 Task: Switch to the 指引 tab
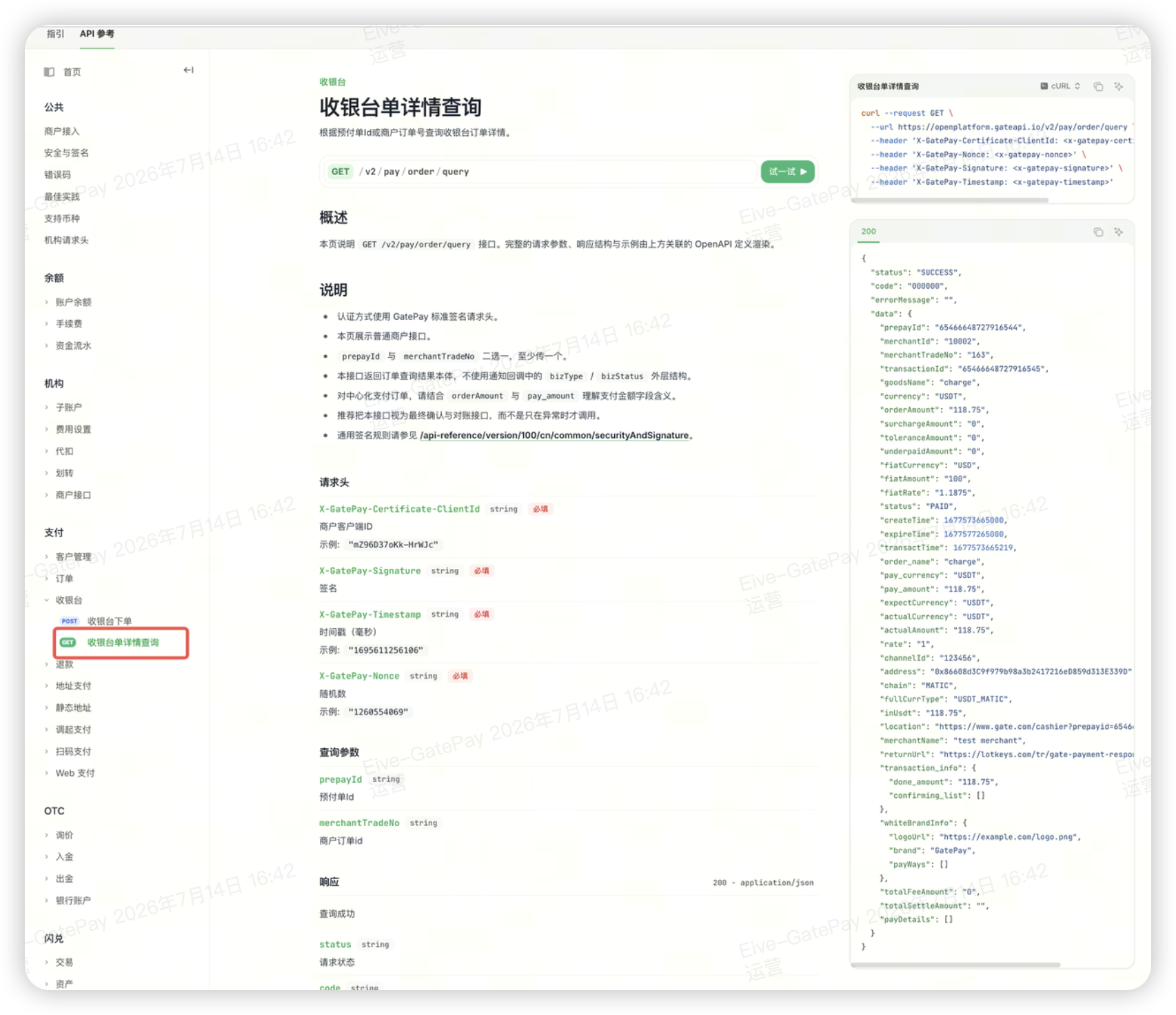55,34
